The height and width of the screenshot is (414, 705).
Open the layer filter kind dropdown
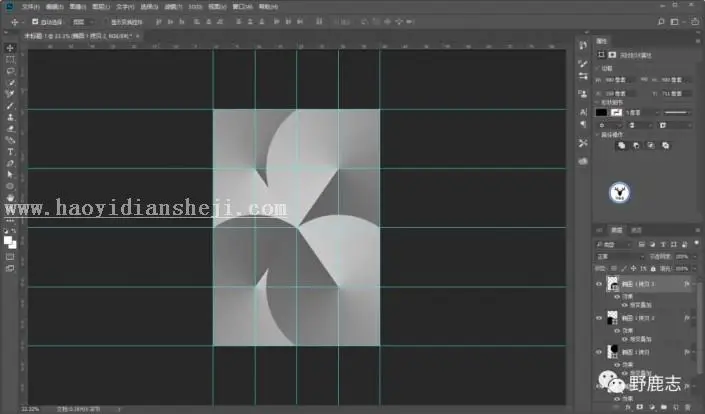(x=613, y=245)
